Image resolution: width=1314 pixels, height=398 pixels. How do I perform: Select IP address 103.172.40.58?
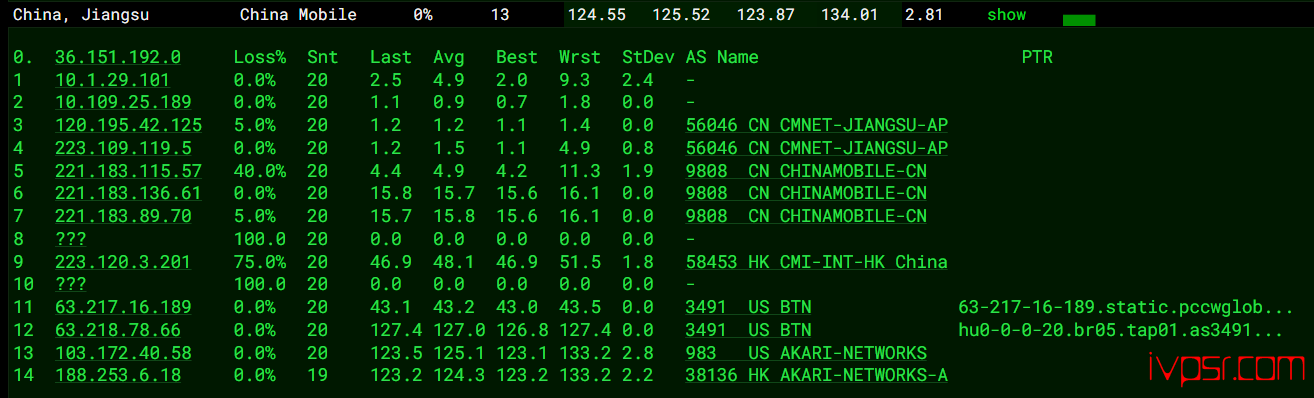(x=123, y=353)
